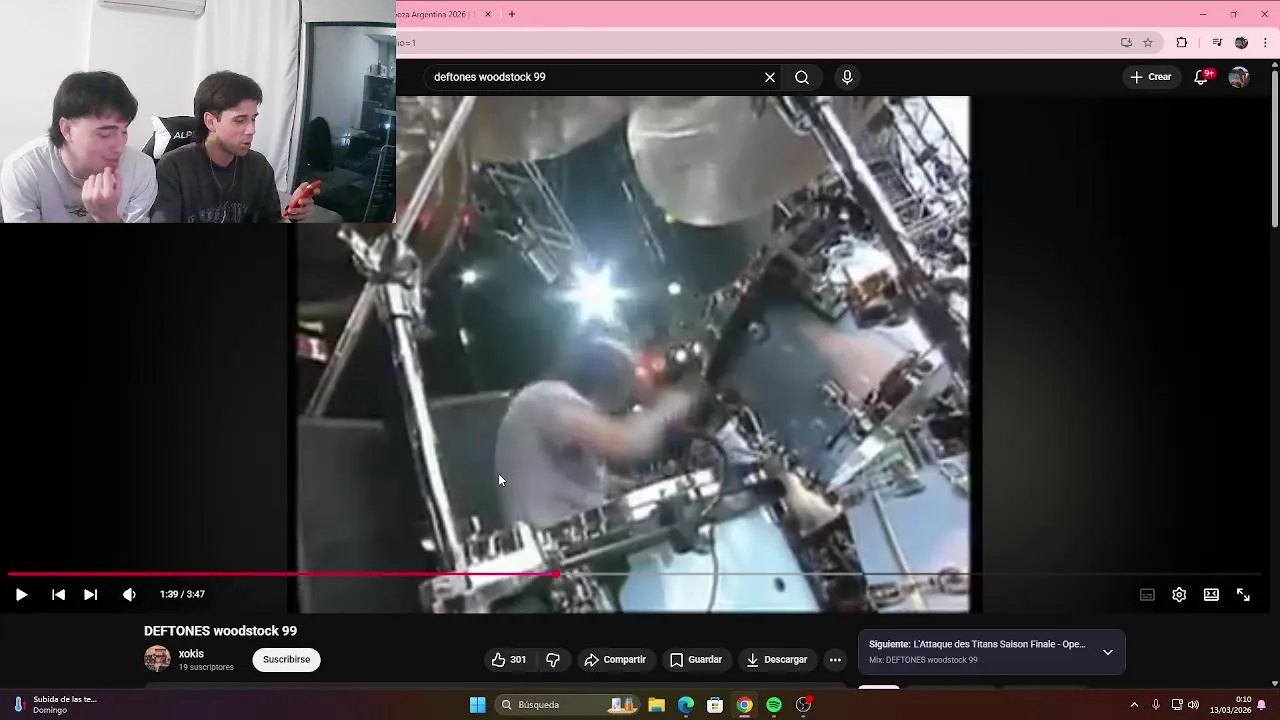The image size is (1280, 720).
Task: Open a new Chrome tab
Action: (x=512, y=14)
